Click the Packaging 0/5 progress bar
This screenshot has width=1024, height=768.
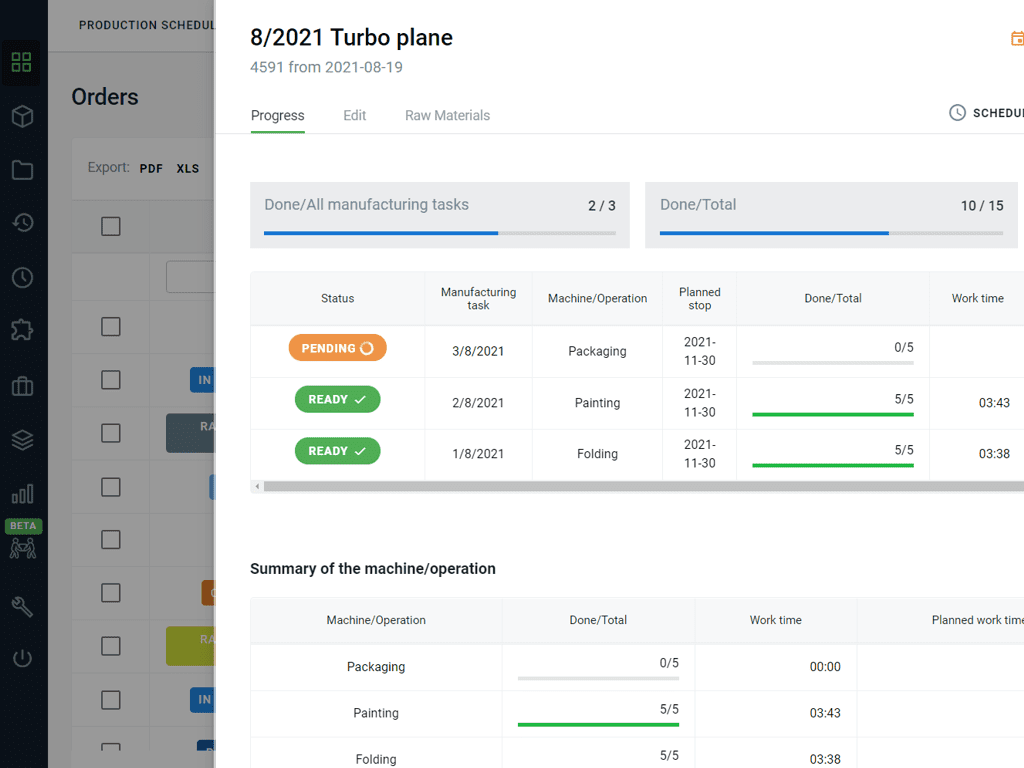tap(832, 362)
